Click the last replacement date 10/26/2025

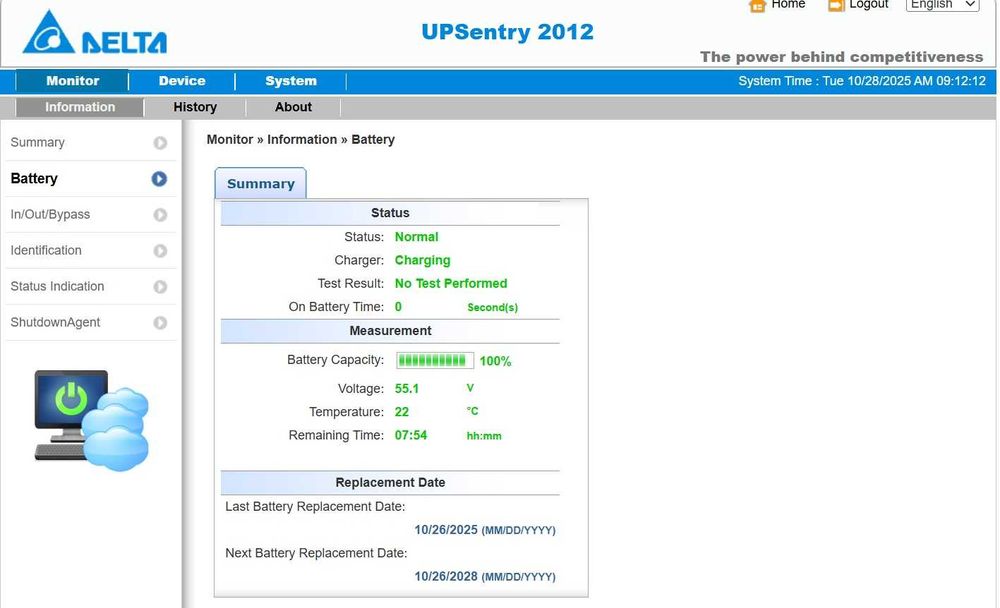446,530
